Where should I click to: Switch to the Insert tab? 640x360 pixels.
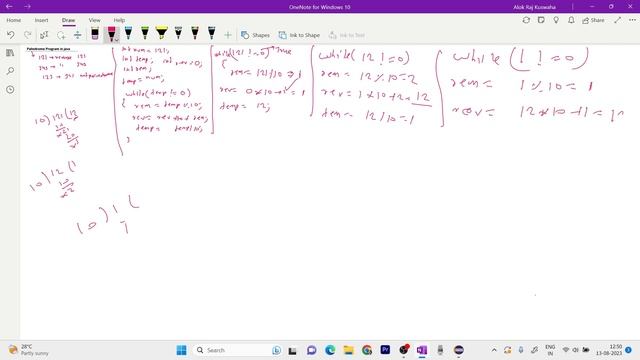click(x=41, y=20)
